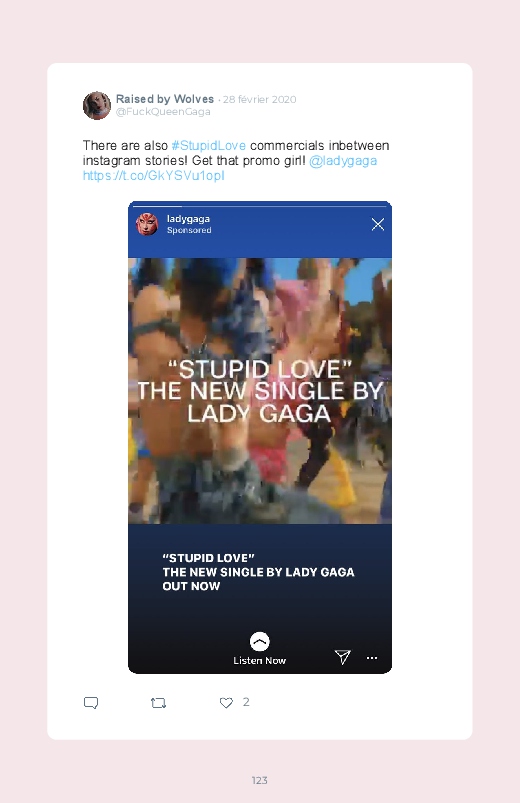
Task: Click the ladygaga story profile picture
Action: [x=147, y=224]
